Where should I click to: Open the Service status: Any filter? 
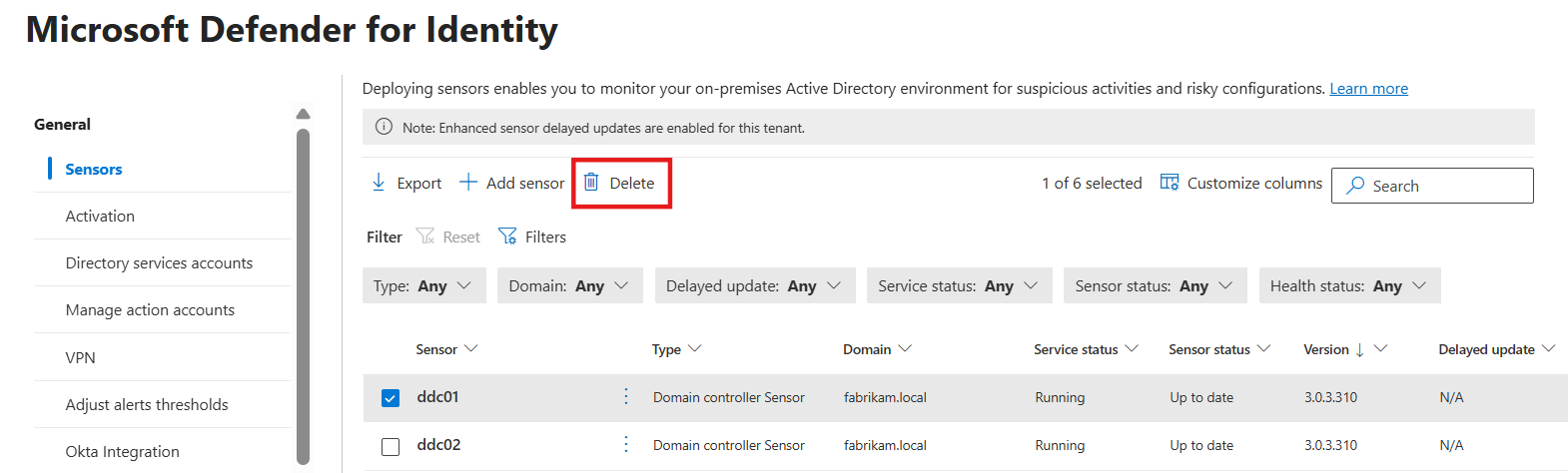pos(959,286)
